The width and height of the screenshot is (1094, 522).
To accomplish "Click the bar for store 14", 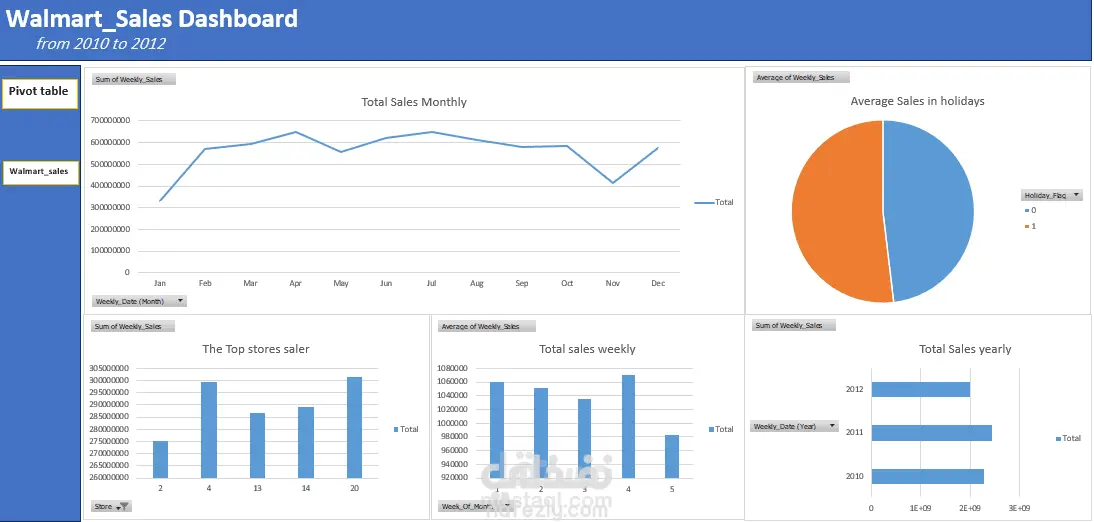I will [x=306, y=443].
